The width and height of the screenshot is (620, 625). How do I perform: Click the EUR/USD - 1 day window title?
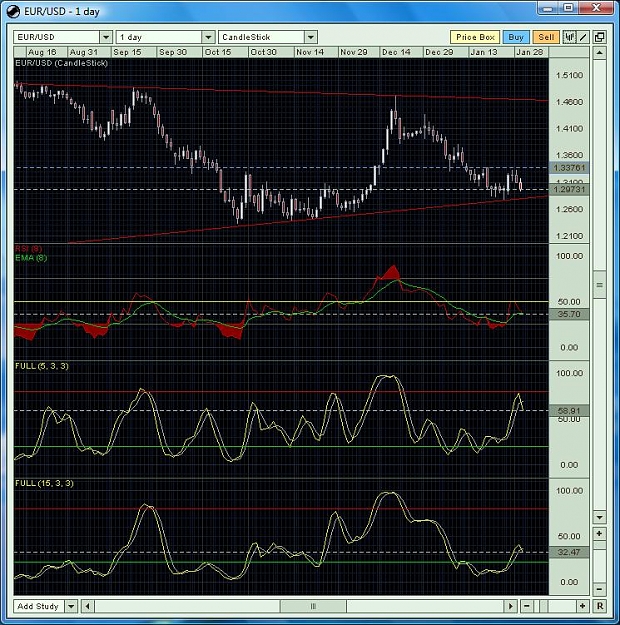click(62, 12)
